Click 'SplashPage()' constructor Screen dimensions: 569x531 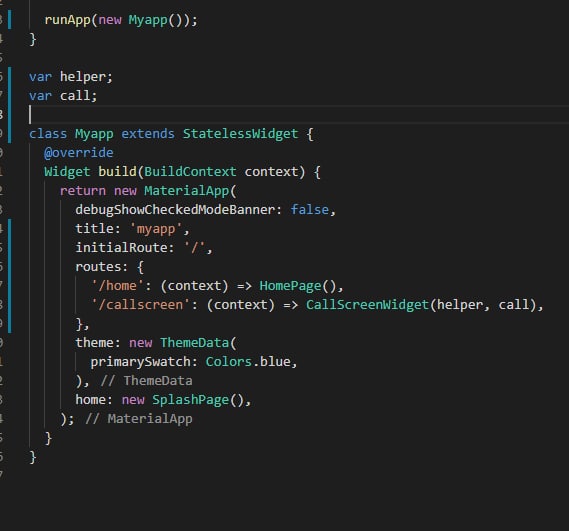198,400
